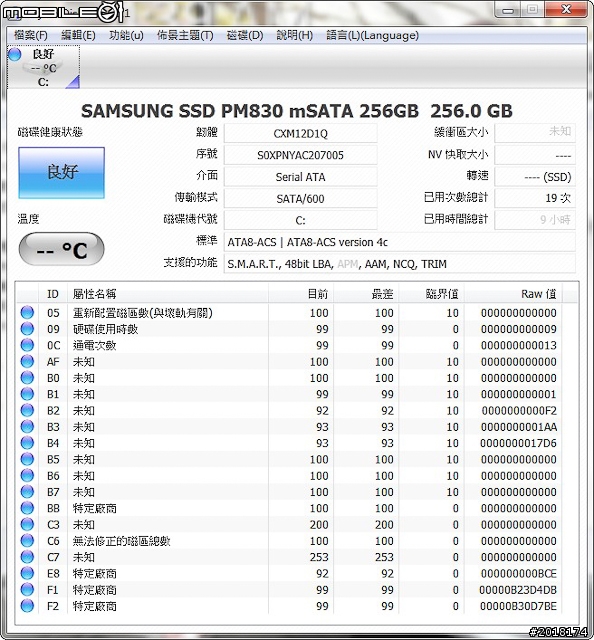
Task: Open the 檔案(F) menu
Action: (x=31, y=36)
